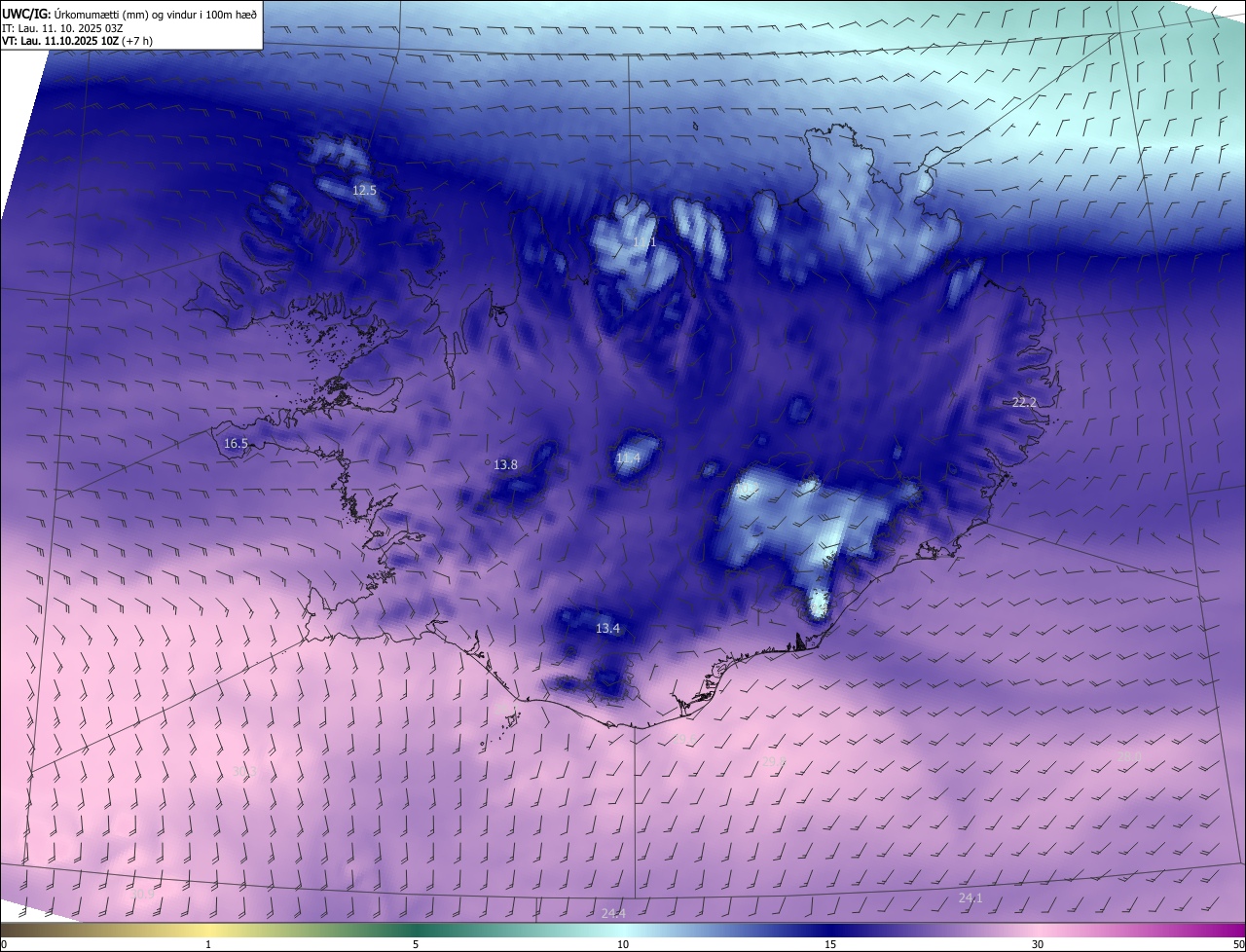Click the 12.5 value label on the map

click(x=364, y=191)
